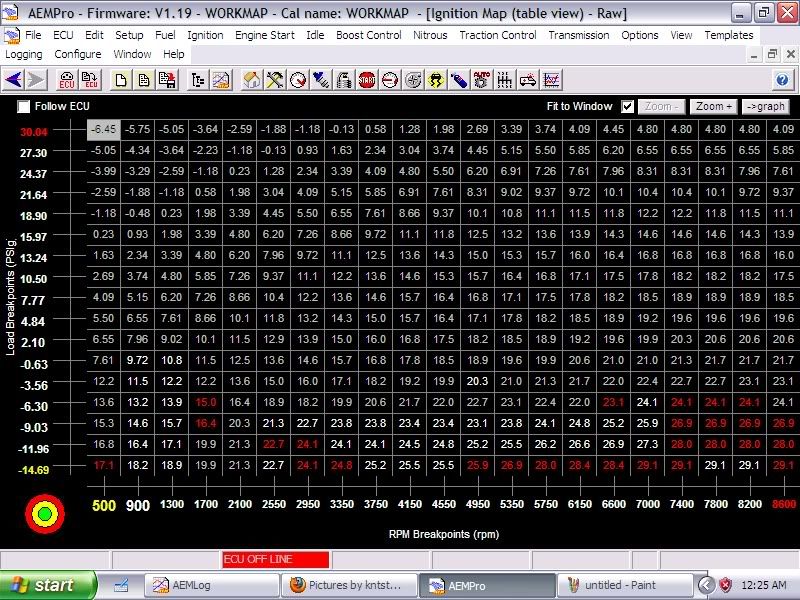
Task: Click the blue back arrow toolbar icon
Action: pos(14,80)
